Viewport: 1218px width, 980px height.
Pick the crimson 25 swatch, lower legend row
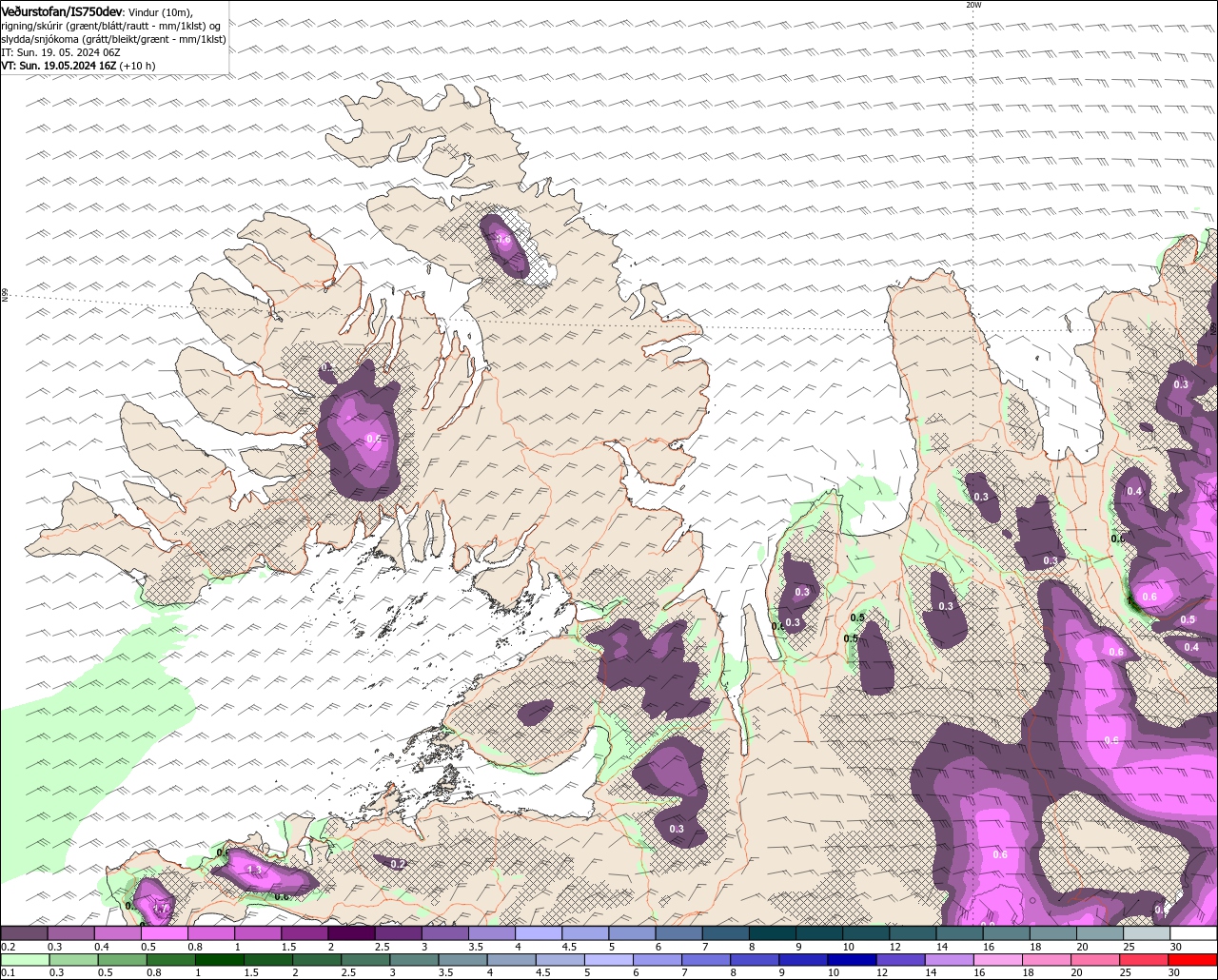(x=1144, y=959)
